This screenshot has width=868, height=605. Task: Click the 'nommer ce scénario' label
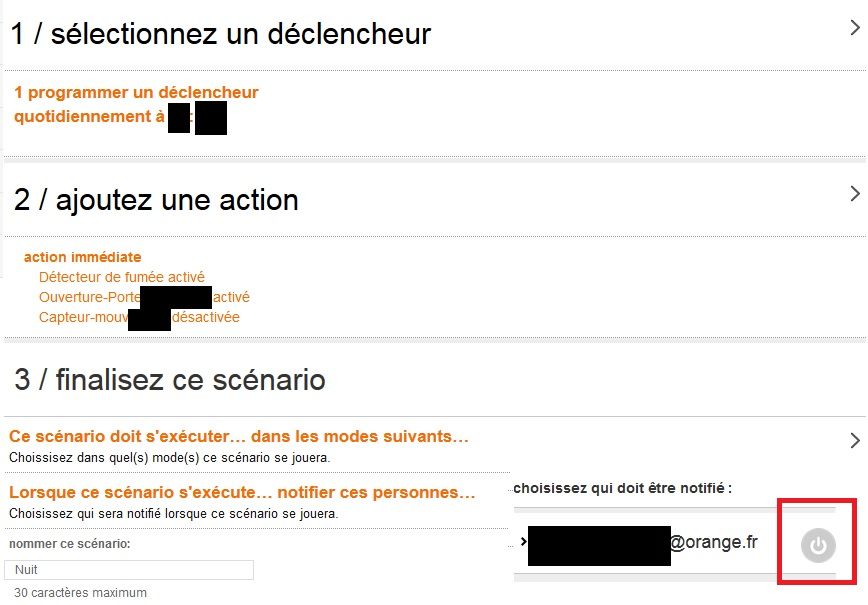70,544
